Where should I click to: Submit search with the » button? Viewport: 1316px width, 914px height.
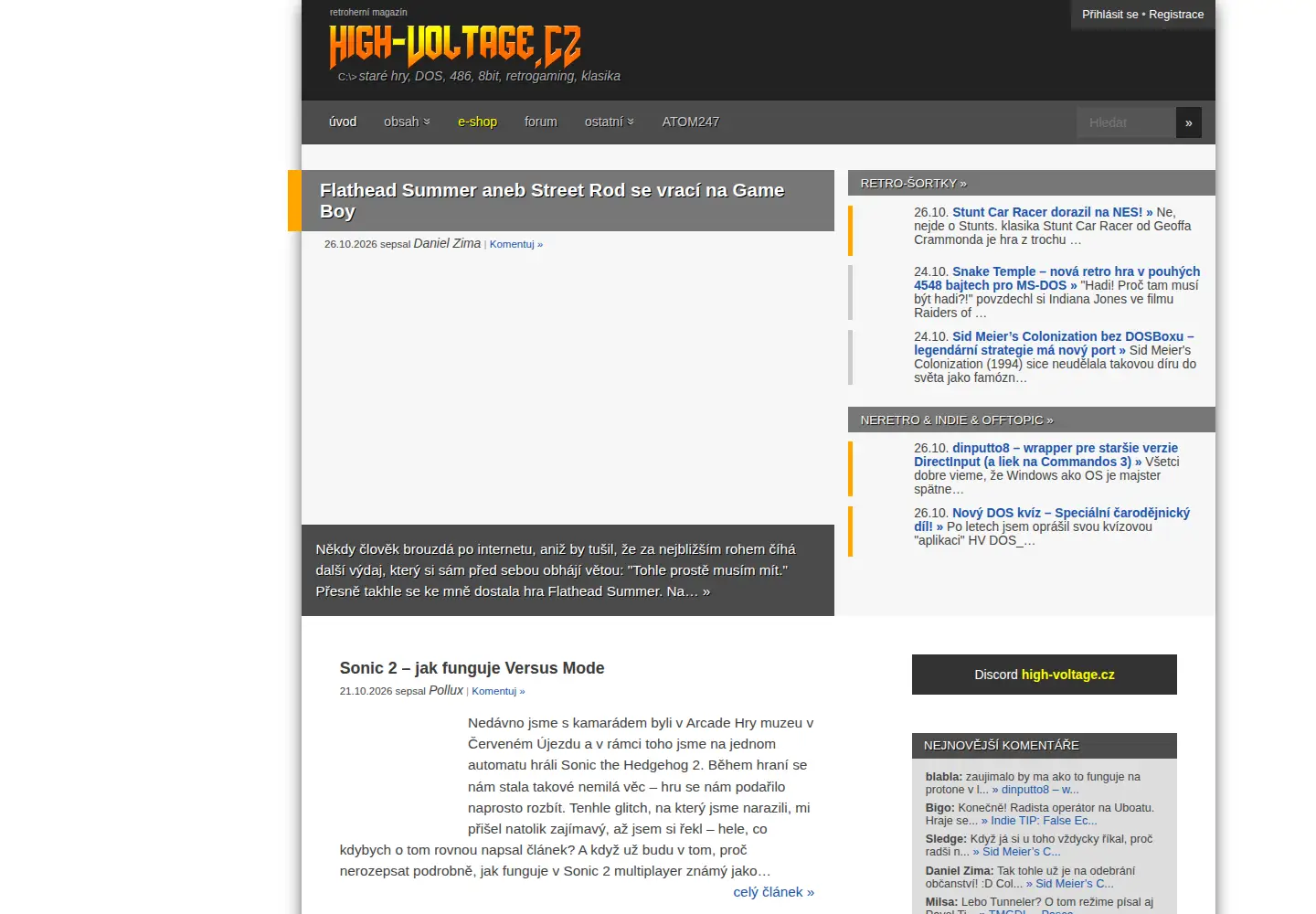tap(1188, 122)
